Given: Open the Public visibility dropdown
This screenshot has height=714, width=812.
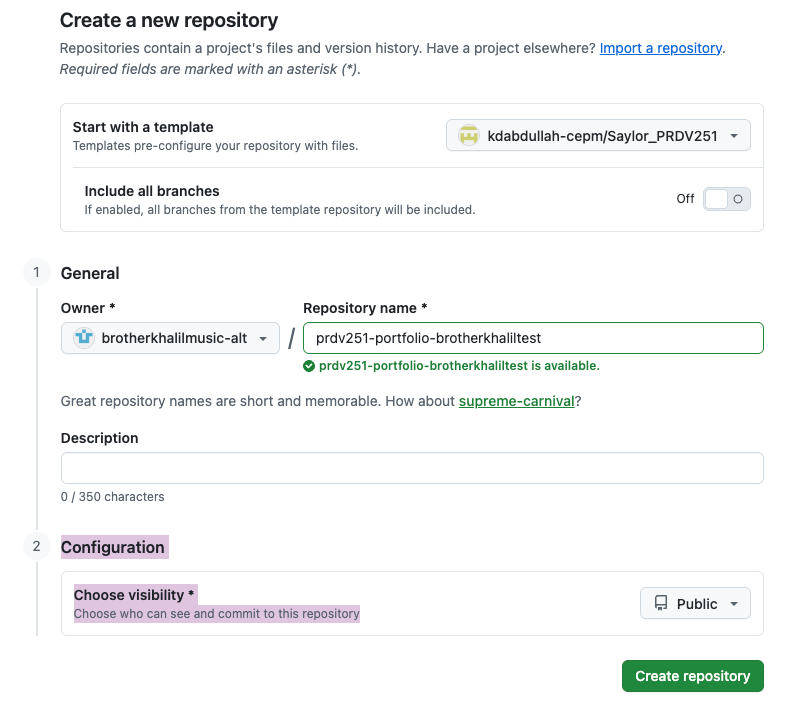Looking at the screenshot, I should [x=695, y=603].
